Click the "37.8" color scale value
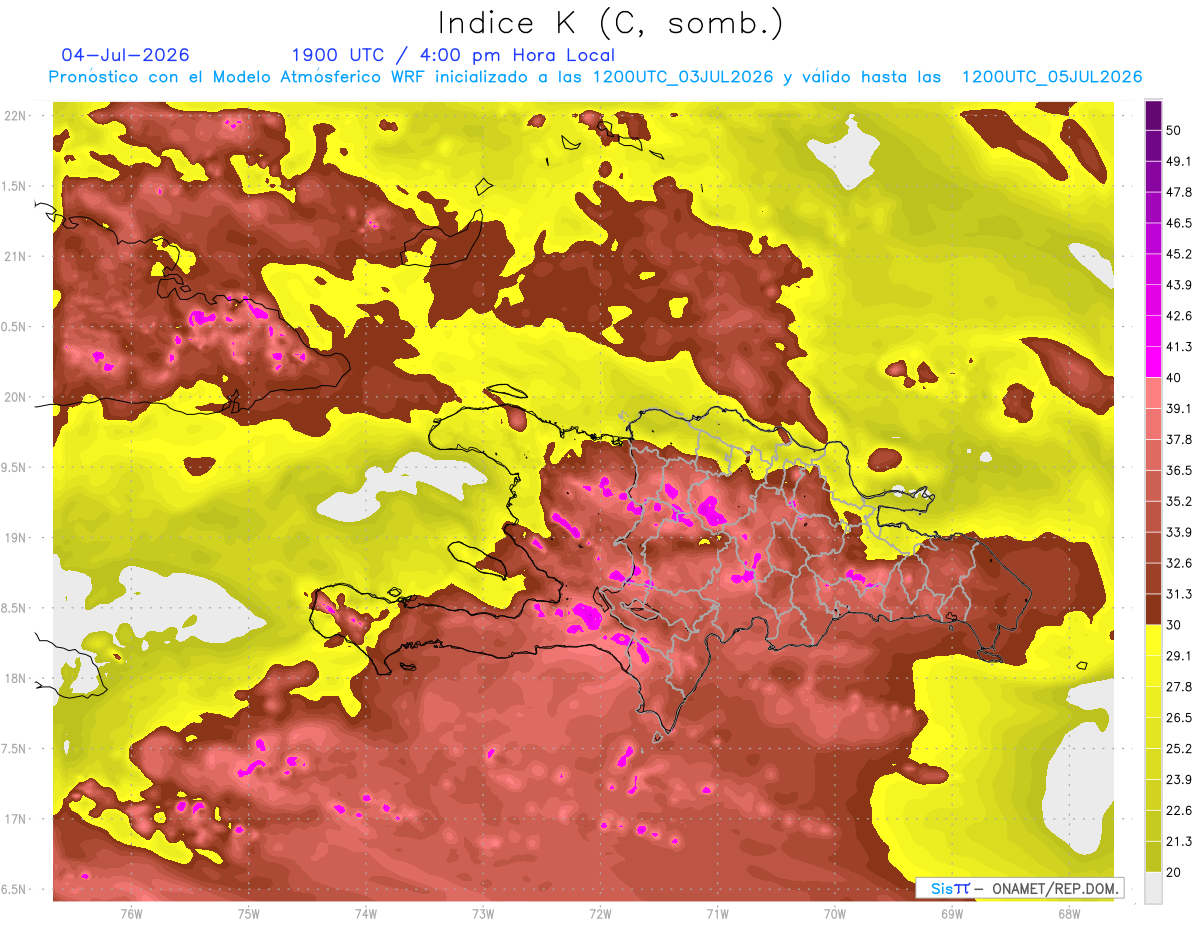Viewport: 1200px width, 927px height. pyautogui.click(x=1178, y=439)
